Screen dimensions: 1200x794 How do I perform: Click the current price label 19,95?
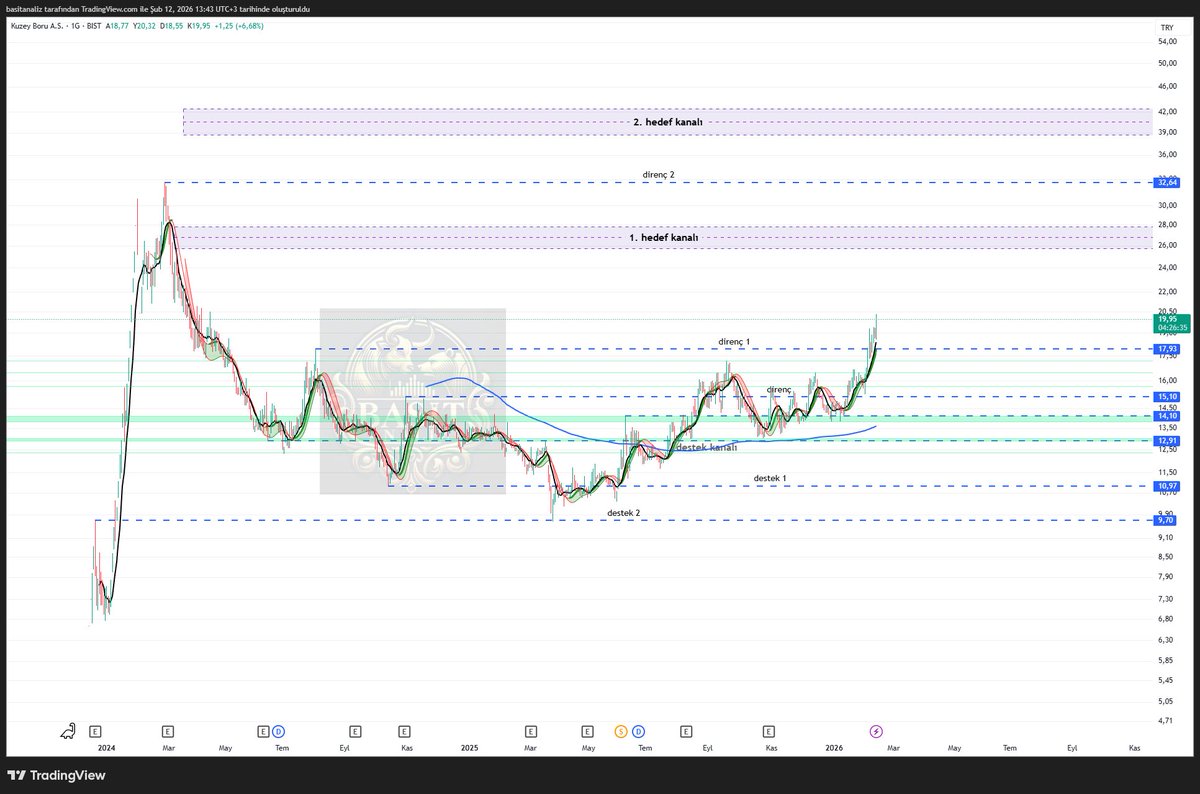(1167, 318)
